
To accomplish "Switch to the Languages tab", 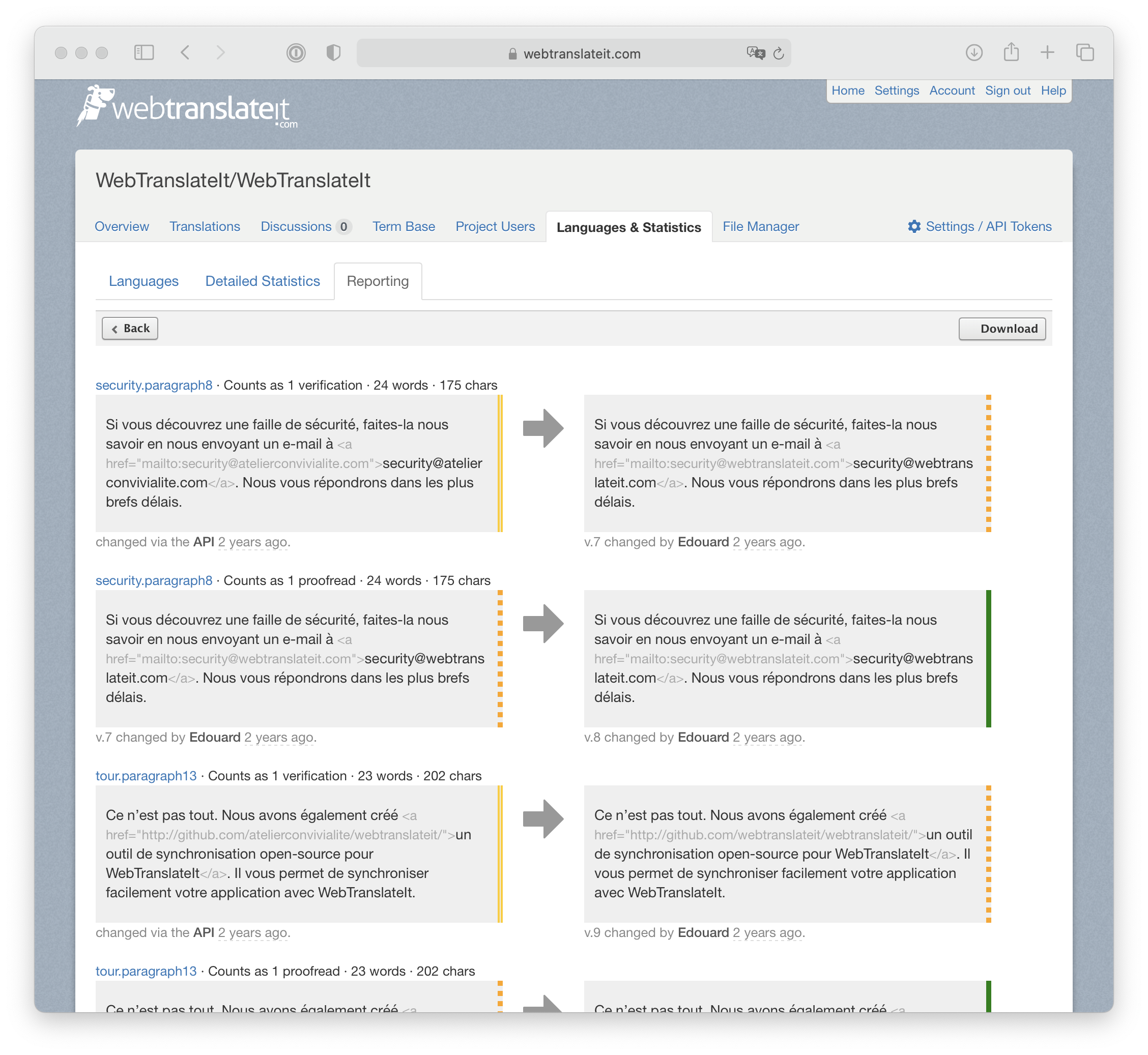I will (x=143, y=281).
